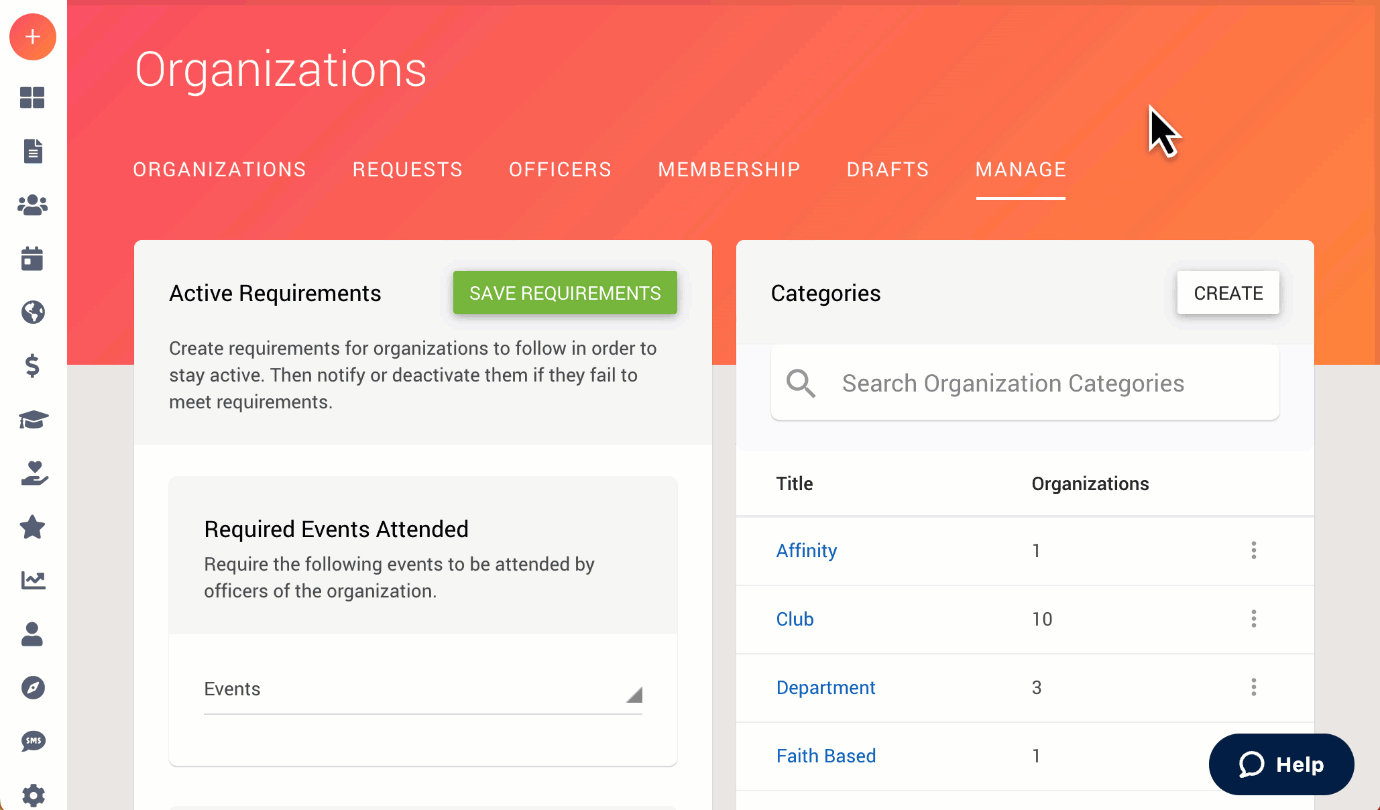The image size is (1380, 810).
Task: Open the groups people icon in sidebar
Action: (x=33, y=205)
